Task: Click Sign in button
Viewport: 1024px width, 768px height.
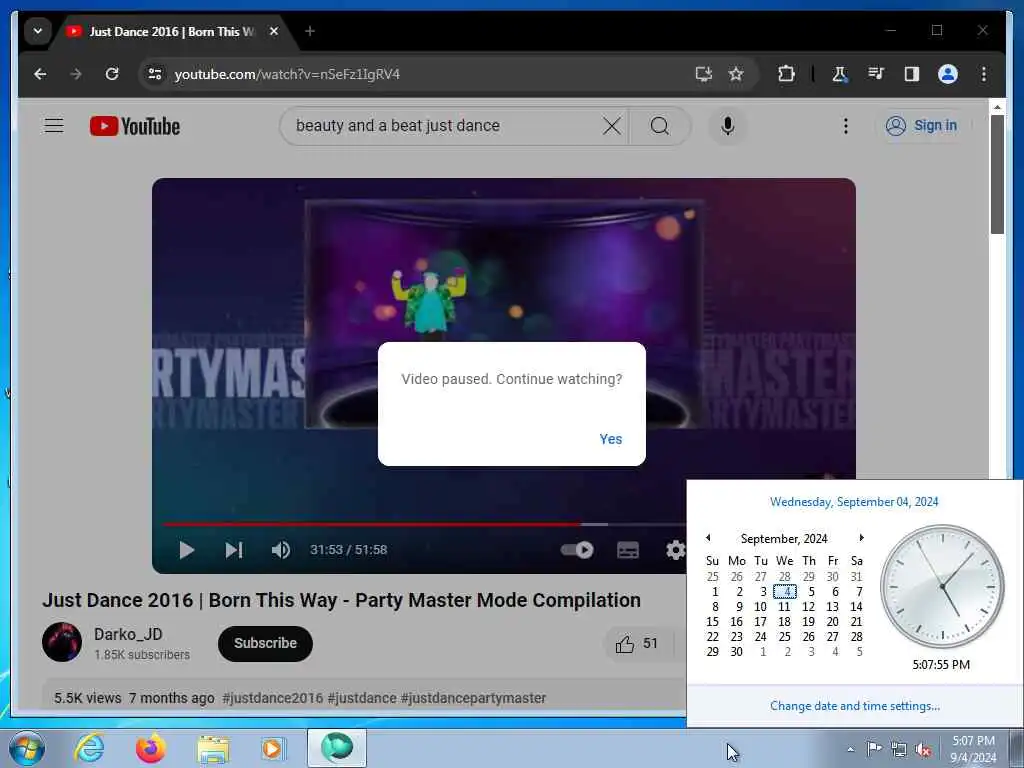Action: click(922, 125)
